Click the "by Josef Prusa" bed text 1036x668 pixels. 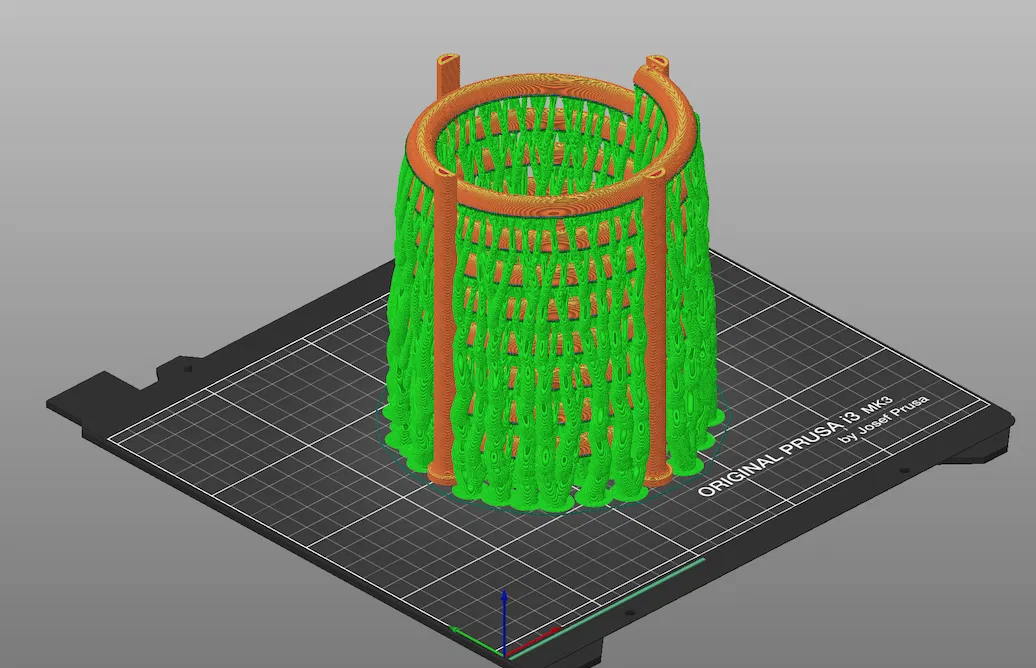884,420
